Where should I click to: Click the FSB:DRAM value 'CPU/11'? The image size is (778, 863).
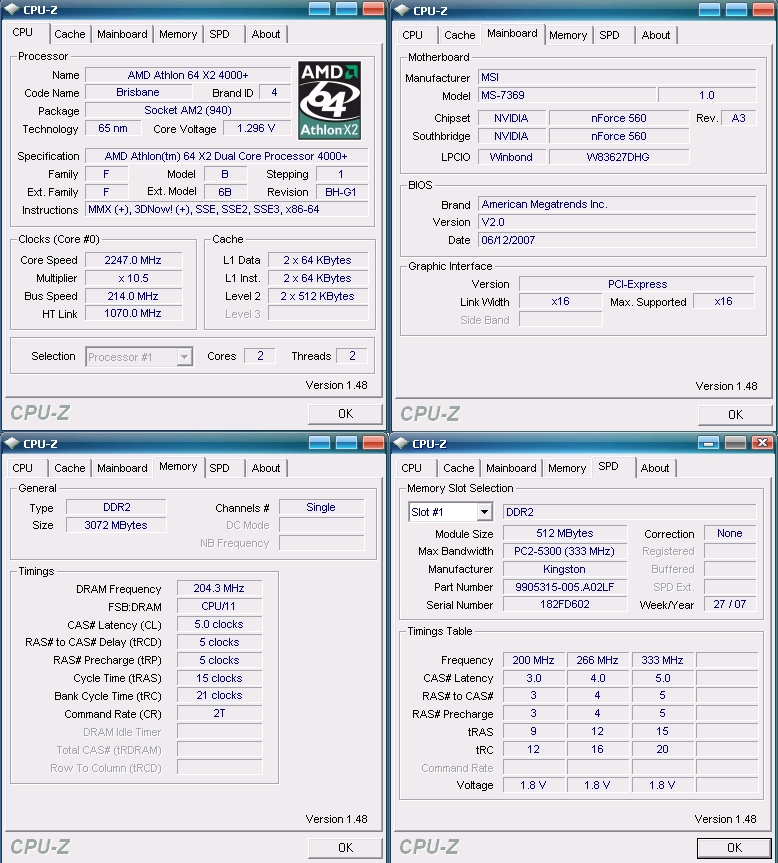pyautogui.click(x=219, y=606)
